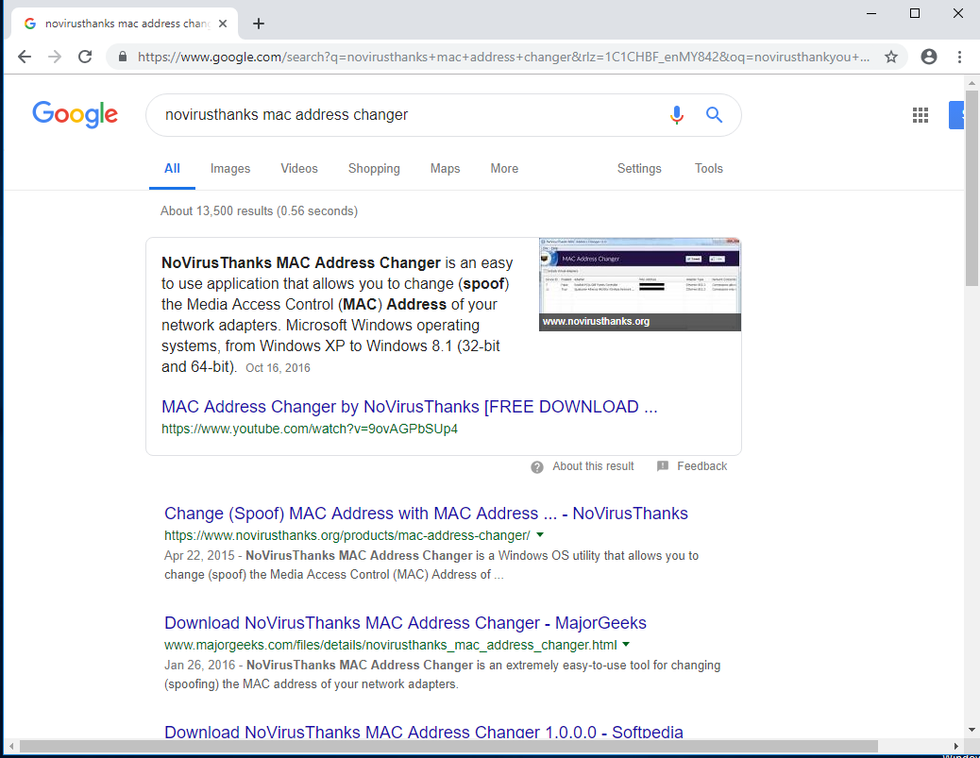Switch to the All results tab
Image resolution: width=980 pixels, height=758 pixels.
(172, 169)
